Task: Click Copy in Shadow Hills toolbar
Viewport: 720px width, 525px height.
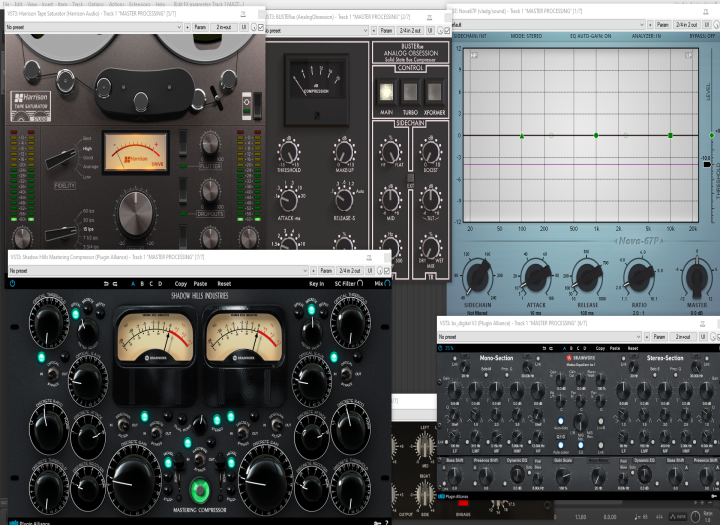Action: point(180,284)
